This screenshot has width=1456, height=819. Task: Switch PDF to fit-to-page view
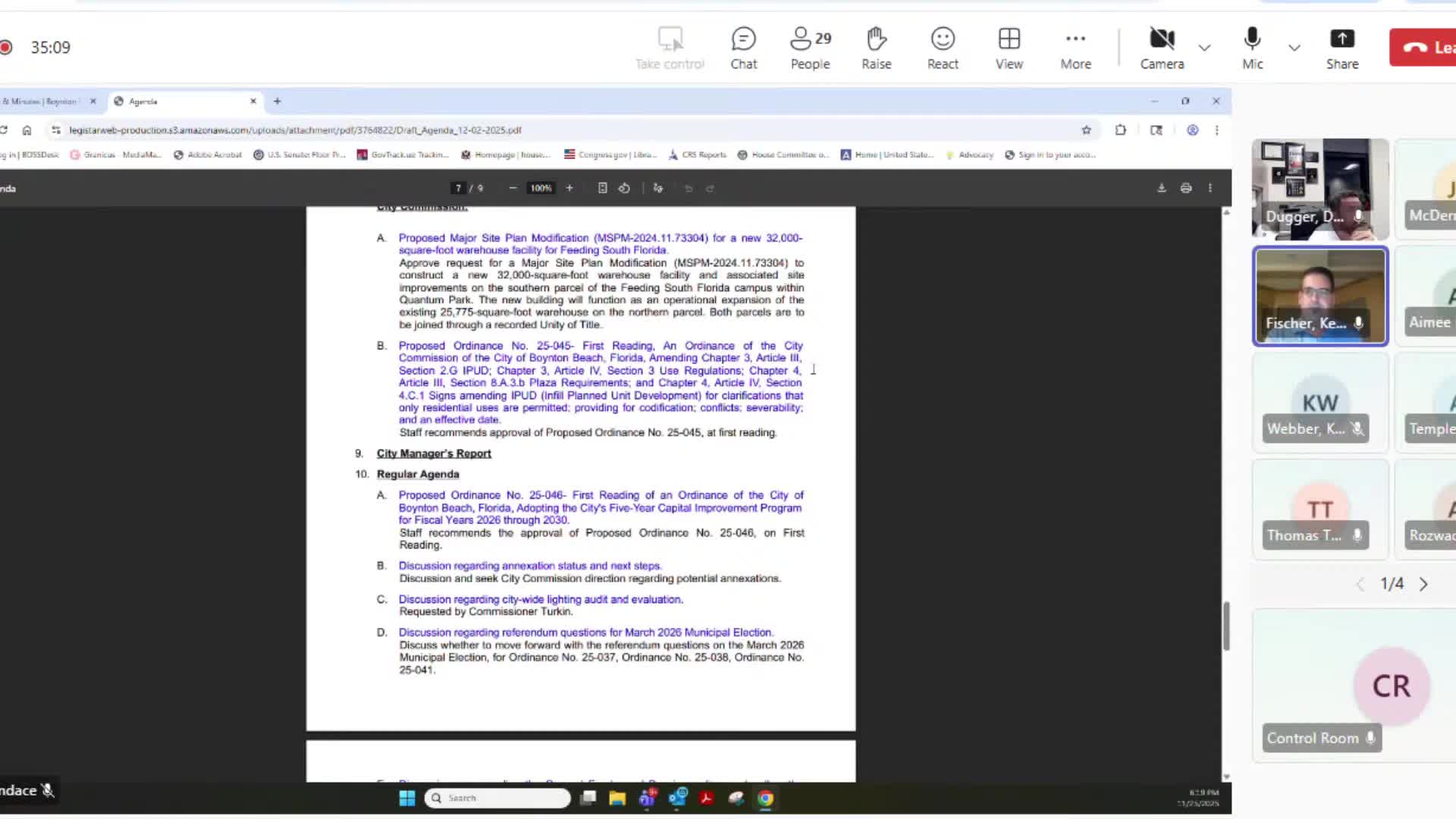point(602,187)
